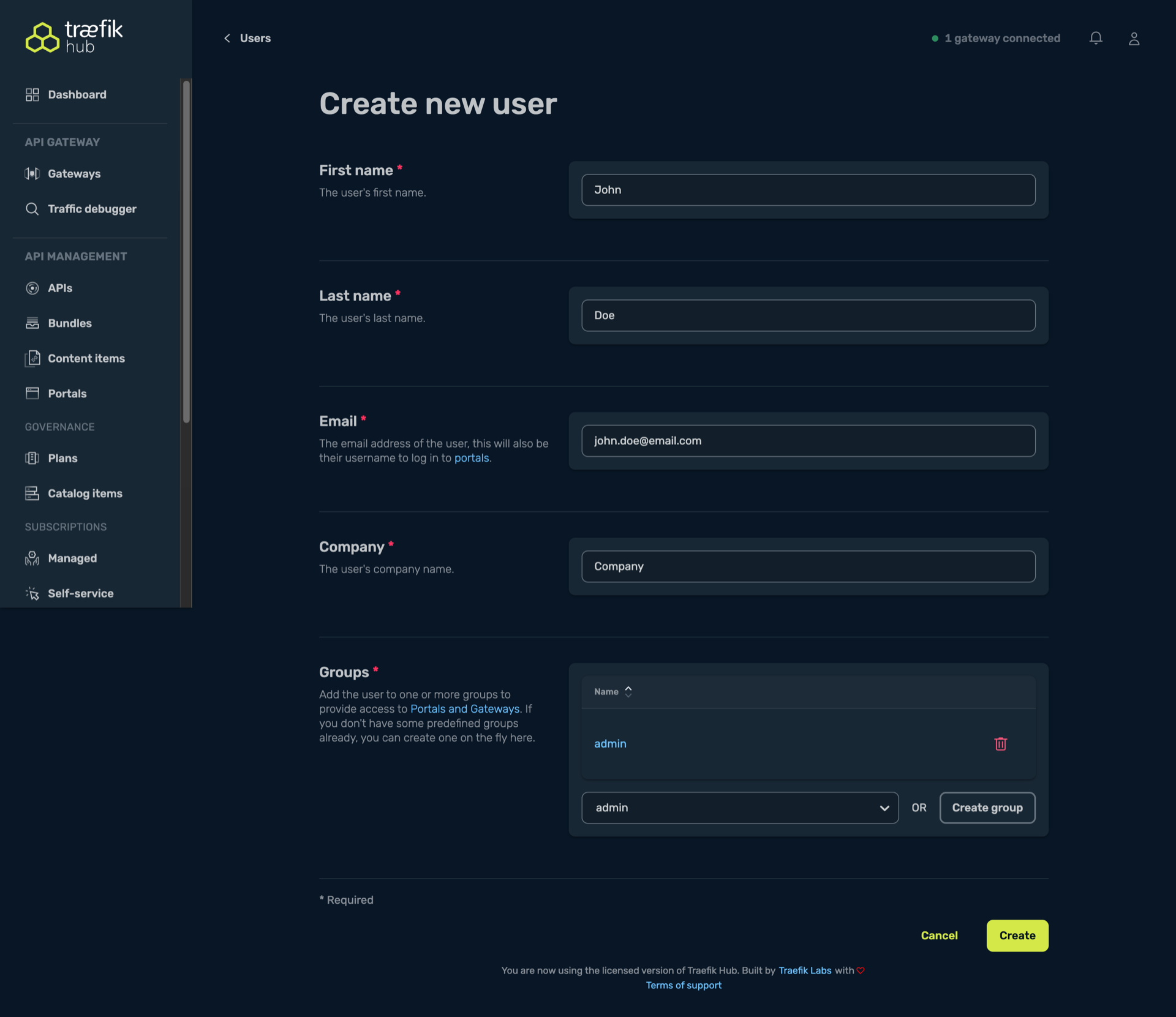Click the green gateway status dot

[x=935, y=39]
